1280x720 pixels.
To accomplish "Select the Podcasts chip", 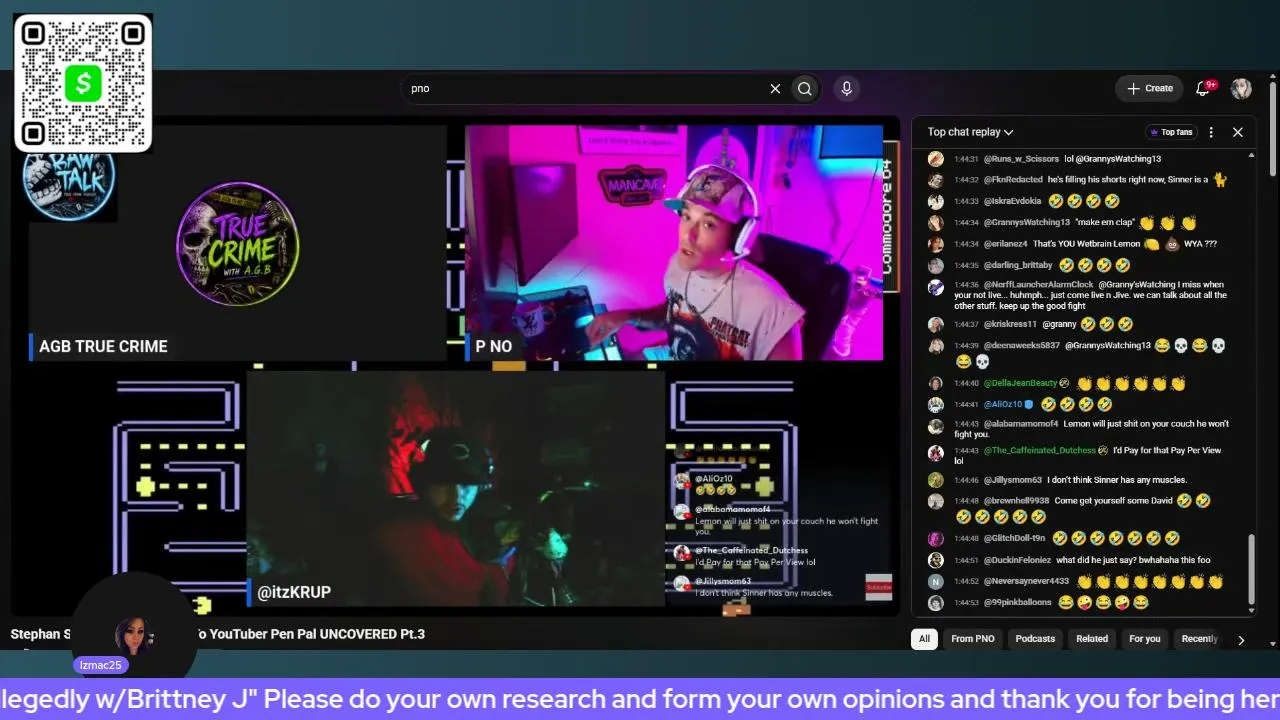I will point(1035,638).
